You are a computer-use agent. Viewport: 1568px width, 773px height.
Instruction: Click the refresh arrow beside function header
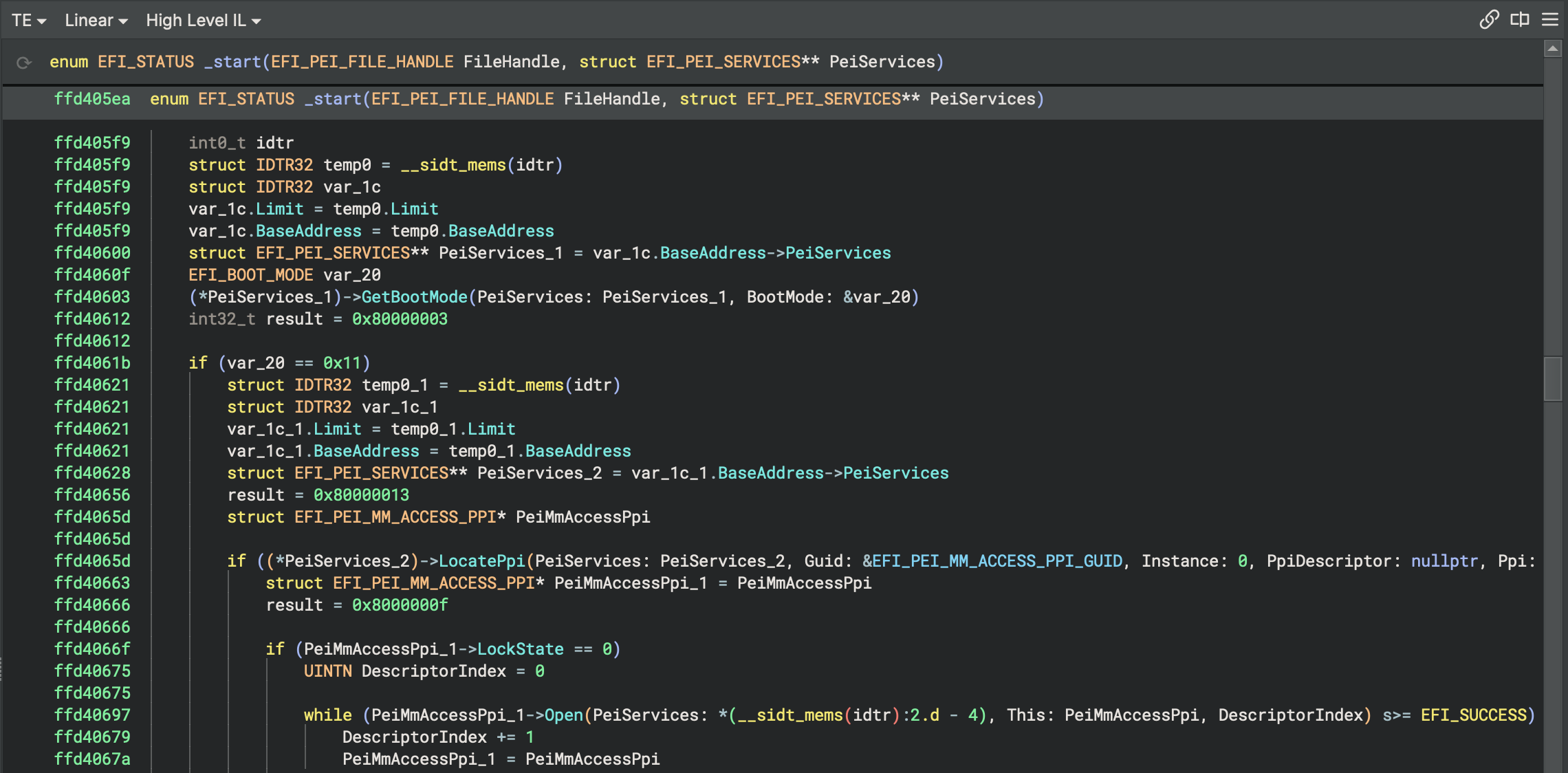tap(24, 63)
